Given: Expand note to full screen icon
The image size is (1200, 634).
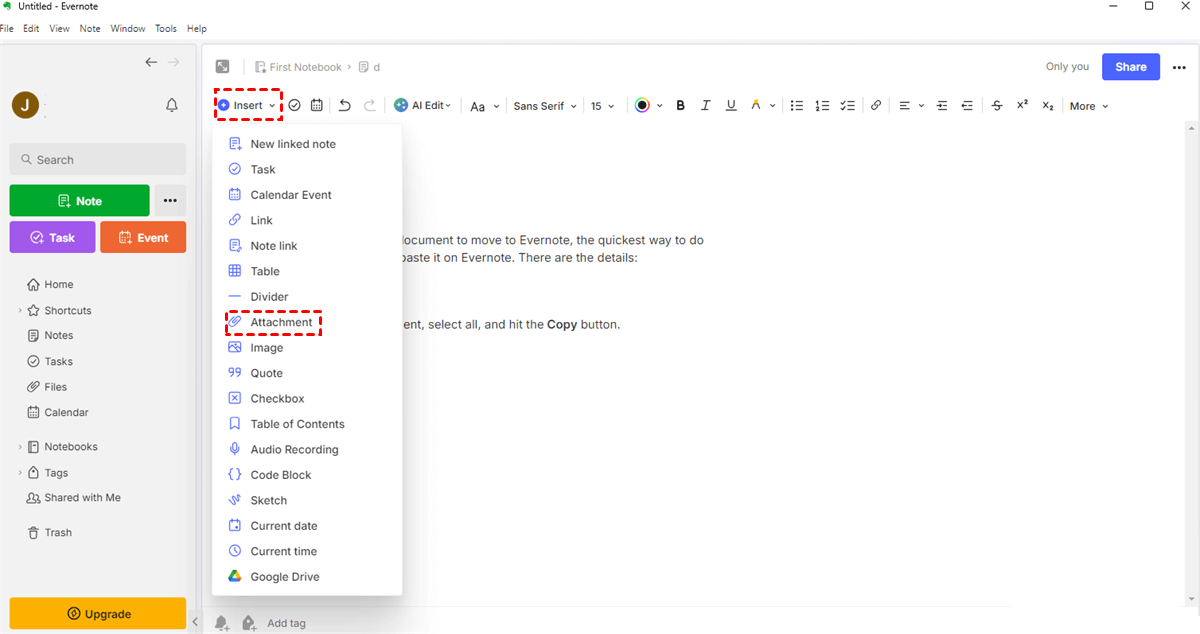Looking at the screenshot, I should [x=222, y=67].
